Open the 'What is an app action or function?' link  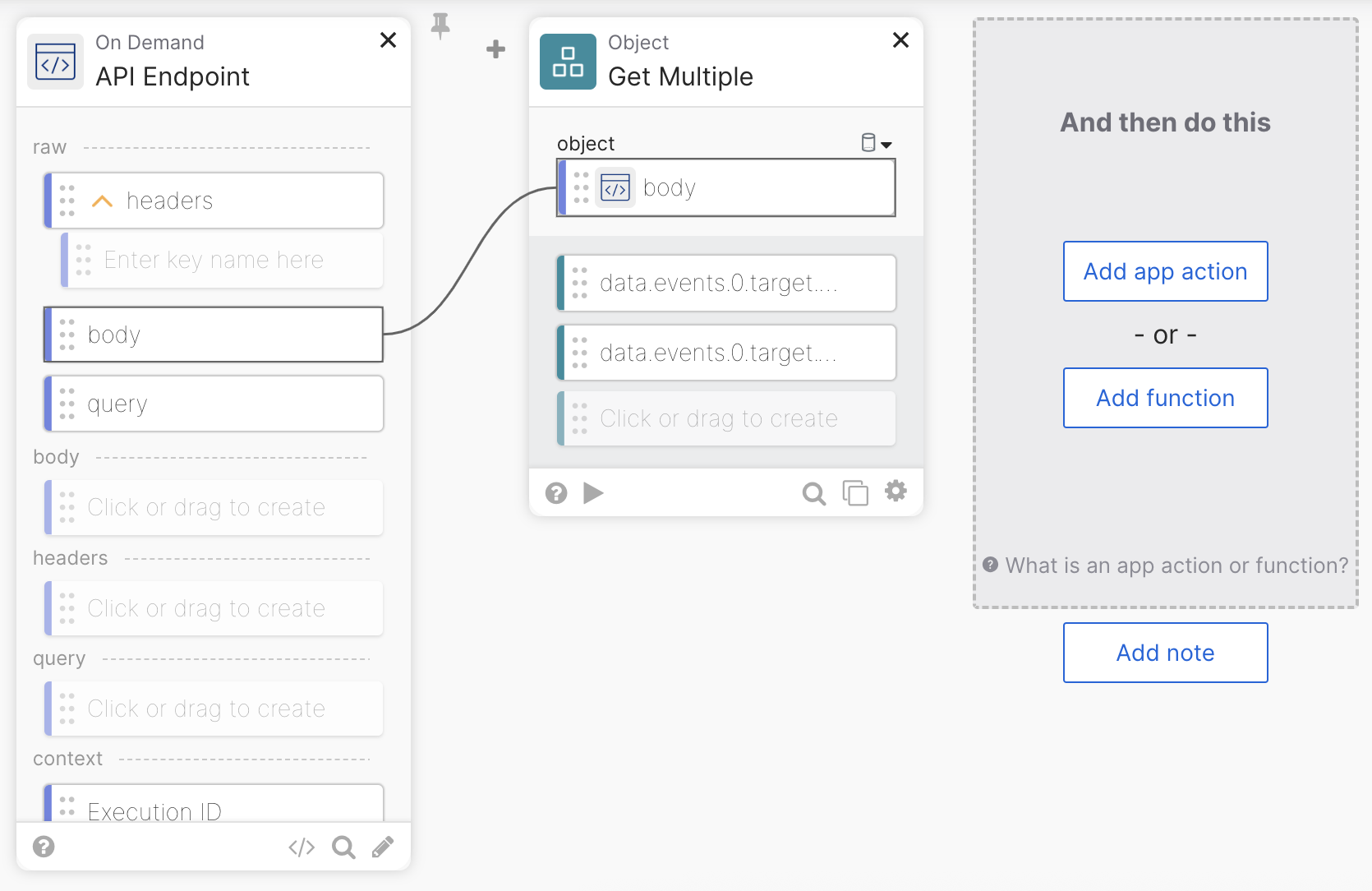[x=1176, y=566]
